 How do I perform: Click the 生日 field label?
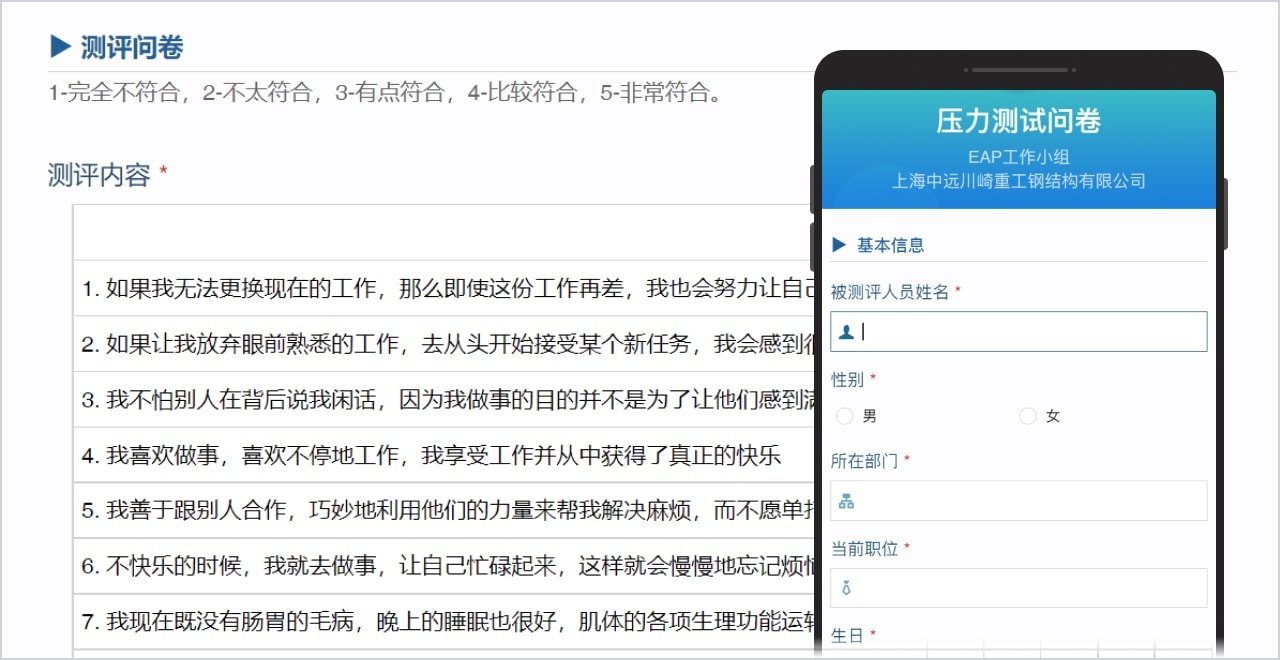coord(847,635)
